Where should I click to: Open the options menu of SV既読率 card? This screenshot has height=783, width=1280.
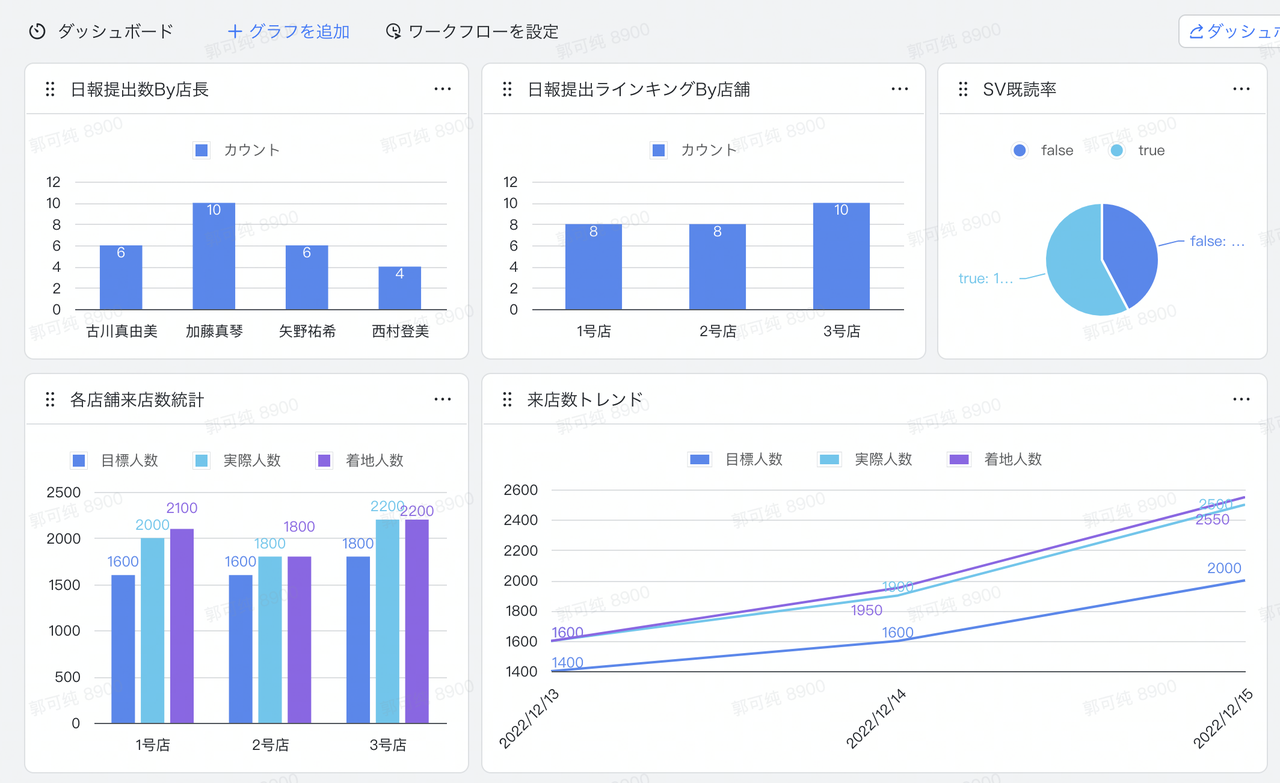[x=1241, y=89]
